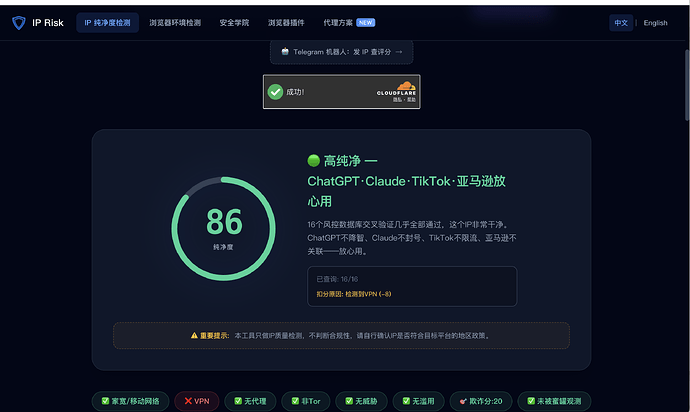Click the Cloudflare green success checkmark
The width and height of the screenshot is (690, 412).
(x=275, y=92)
